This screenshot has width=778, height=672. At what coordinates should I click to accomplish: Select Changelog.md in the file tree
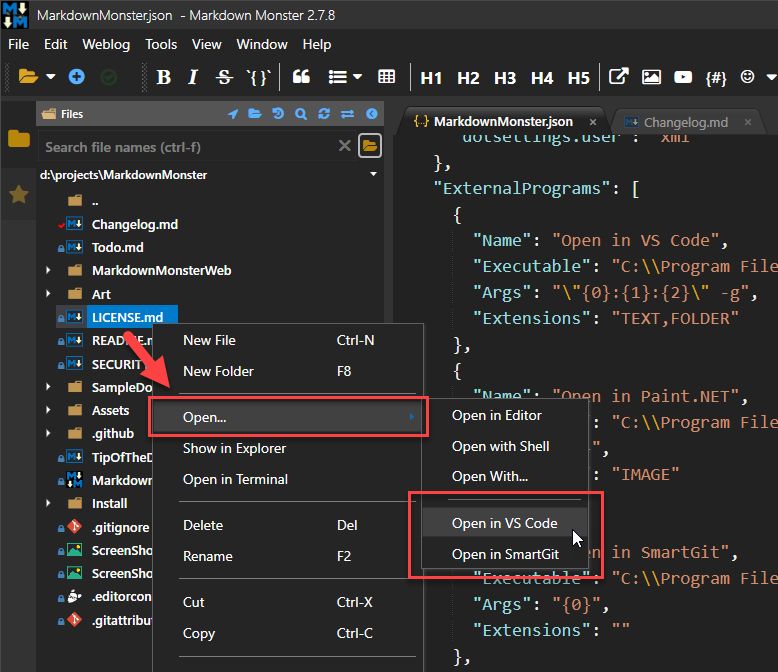coord(134,224)
